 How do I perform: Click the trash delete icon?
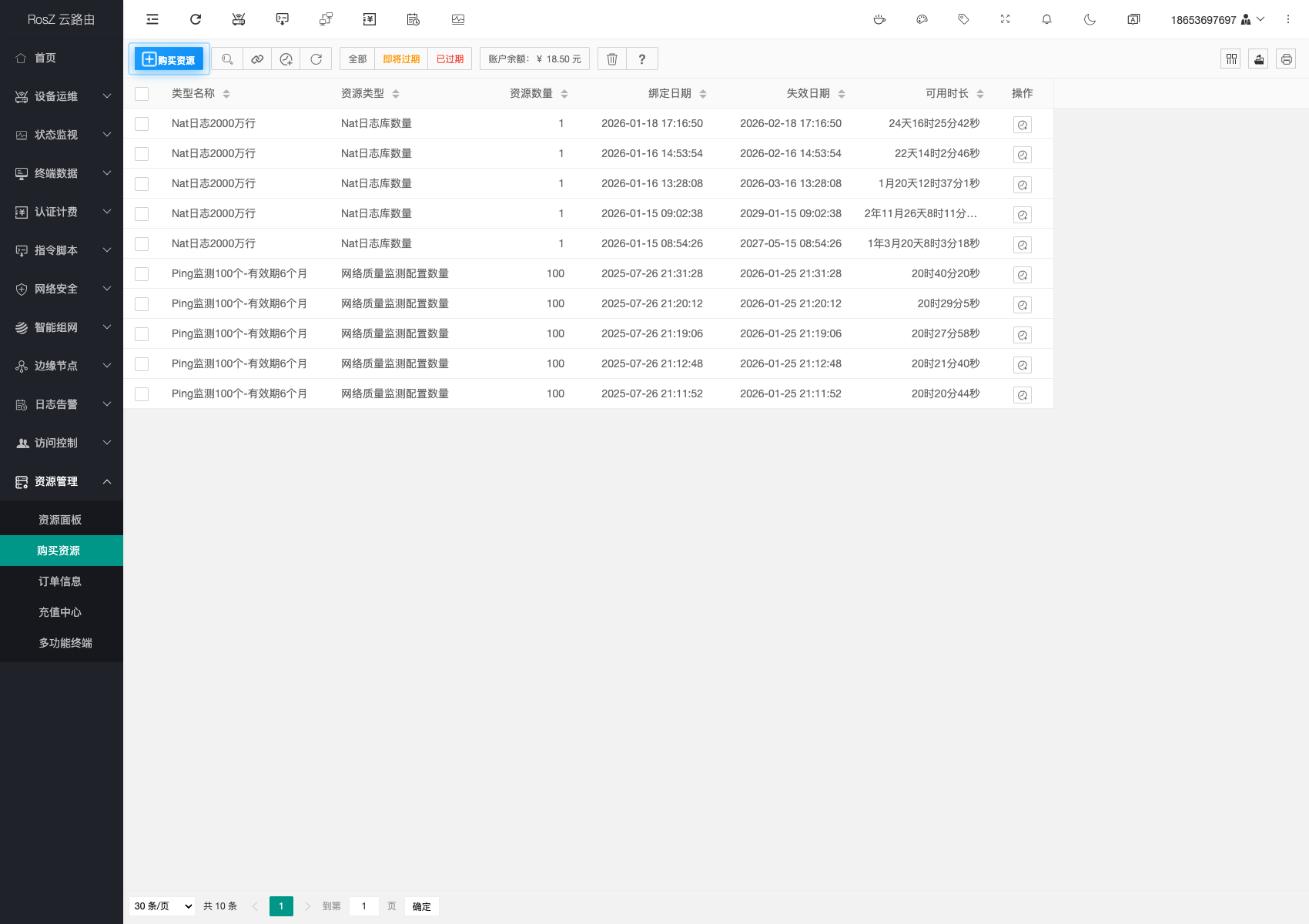612,59
